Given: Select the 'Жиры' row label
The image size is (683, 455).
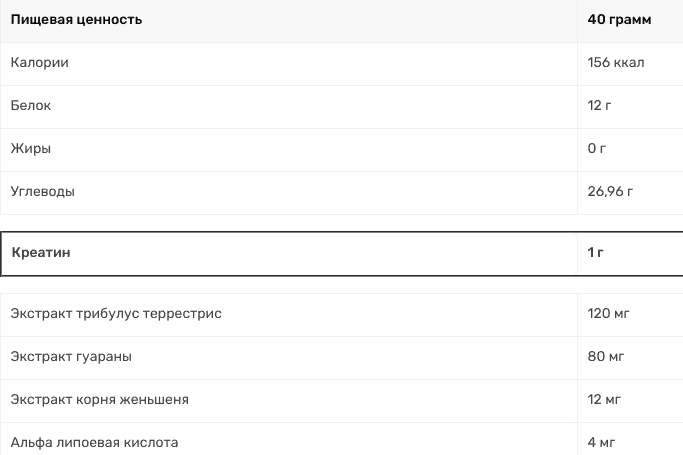Looking at the screenshot, I should click(30, 148).
